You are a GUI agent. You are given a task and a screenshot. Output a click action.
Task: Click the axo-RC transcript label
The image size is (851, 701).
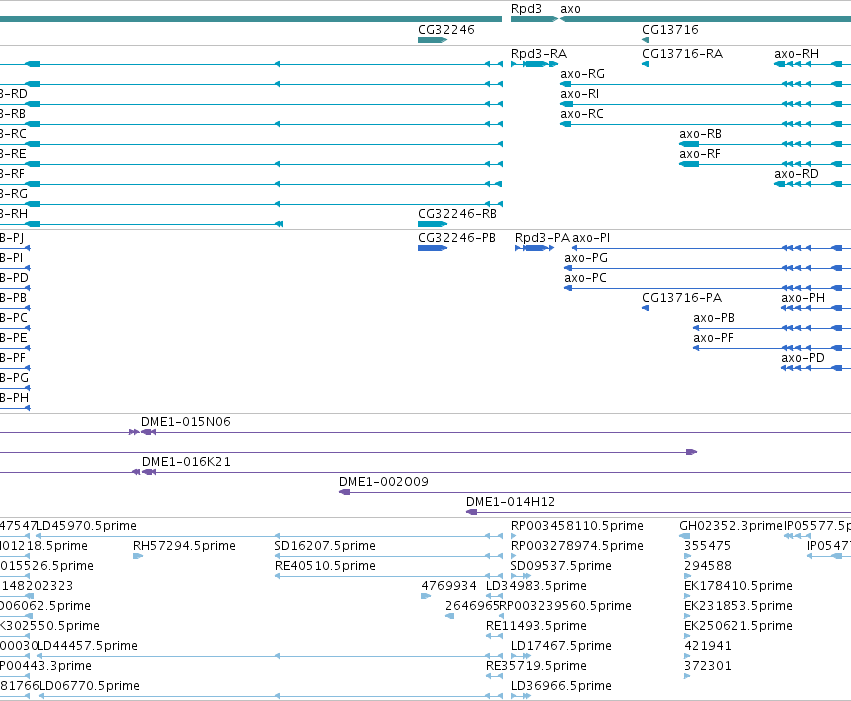click(x=582, y=114)
